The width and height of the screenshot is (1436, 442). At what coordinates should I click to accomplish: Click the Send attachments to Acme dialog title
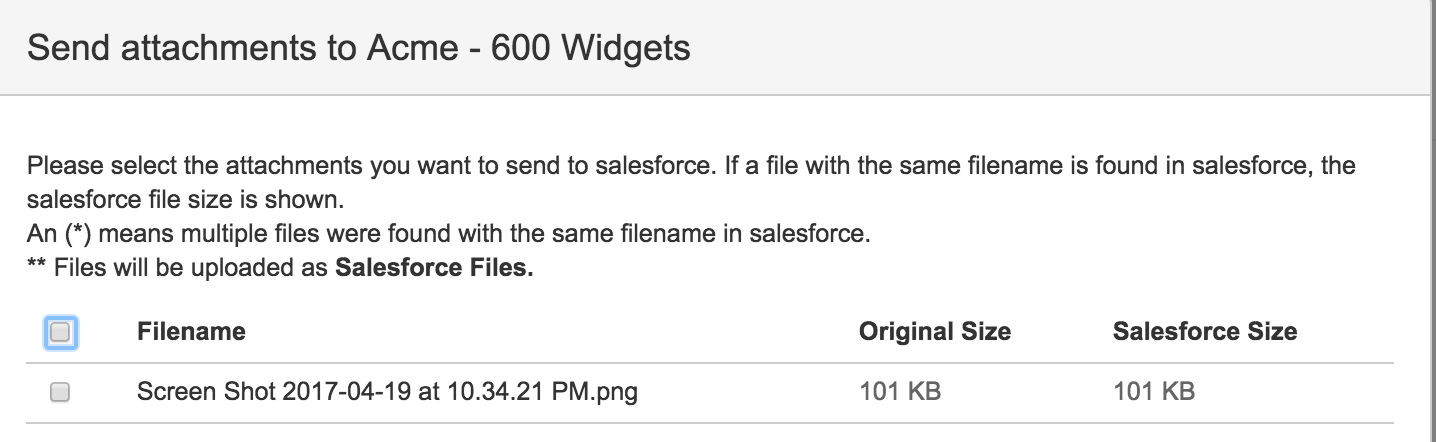(x=358, y=47)
